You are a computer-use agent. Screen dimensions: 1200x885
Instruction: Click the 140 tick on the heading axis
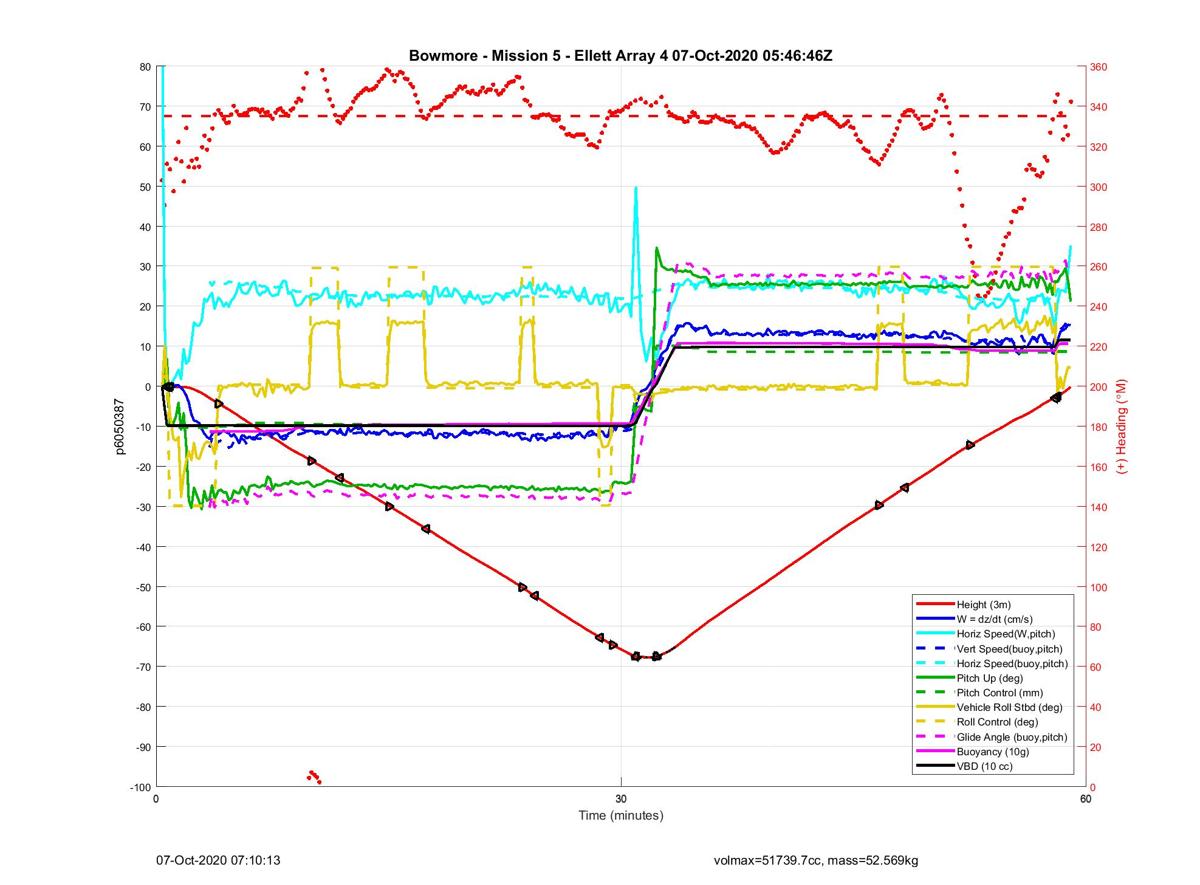coord(1099,507)
